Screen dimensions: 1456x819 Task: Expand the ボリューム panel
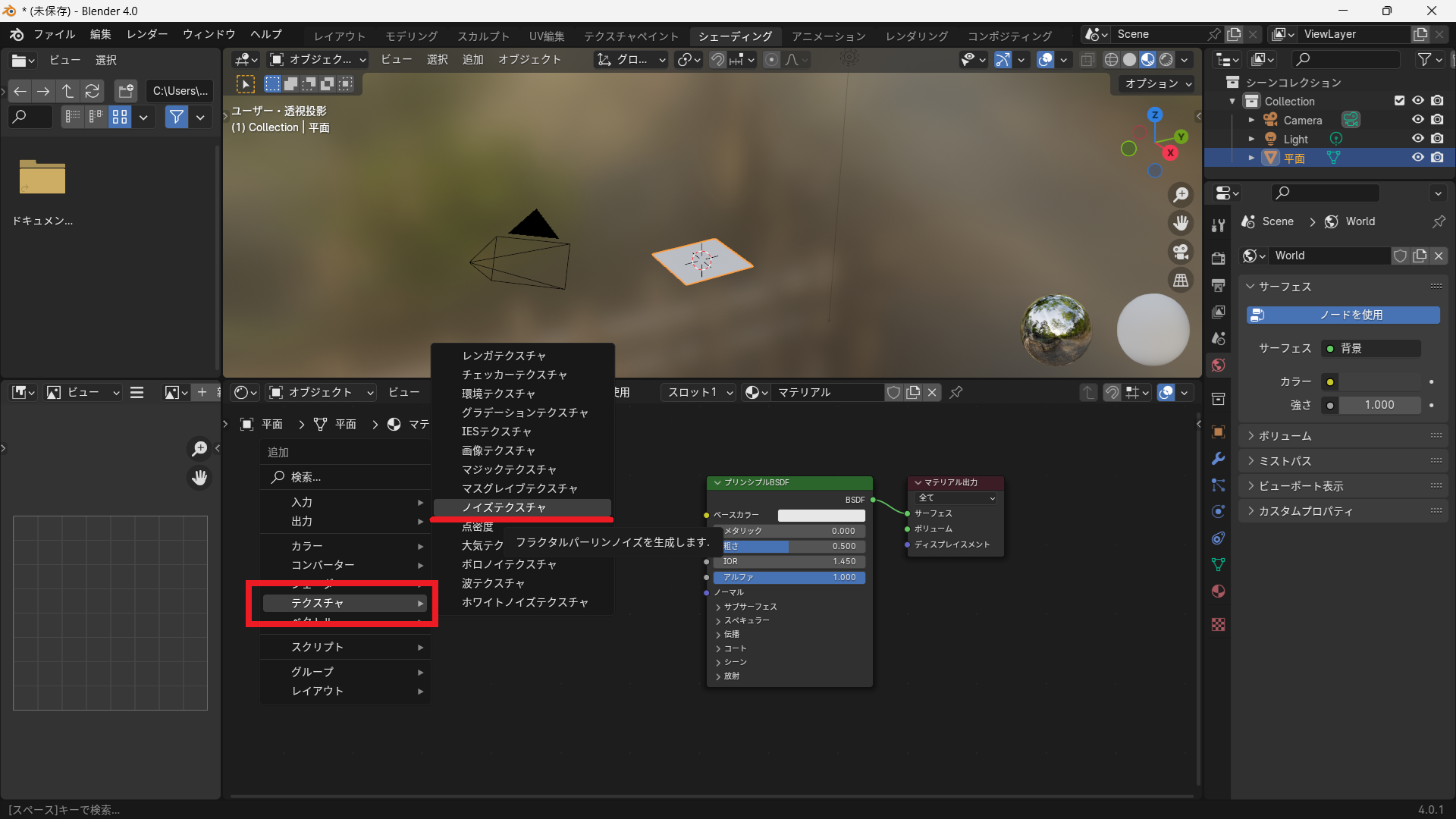click(1285, 436)
